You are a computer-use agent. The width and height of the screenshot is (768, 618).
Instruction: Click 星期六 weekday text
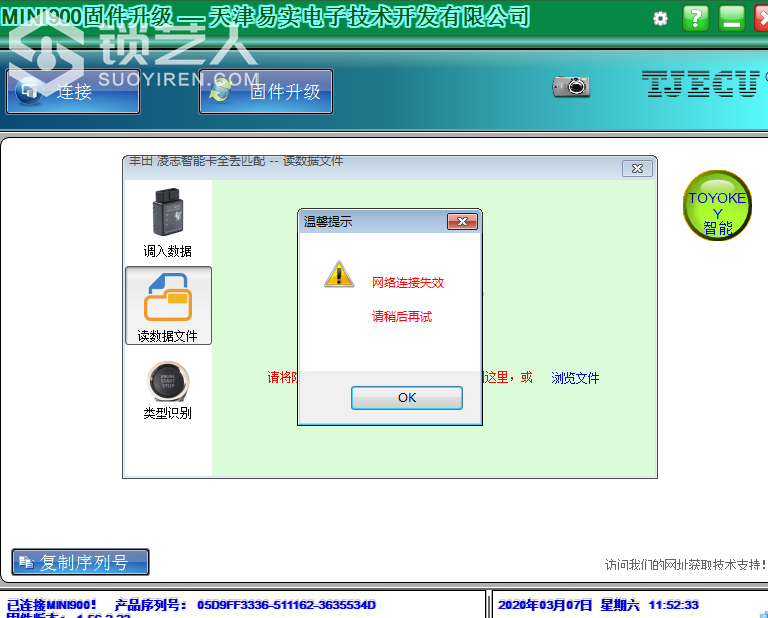(620, 605)
